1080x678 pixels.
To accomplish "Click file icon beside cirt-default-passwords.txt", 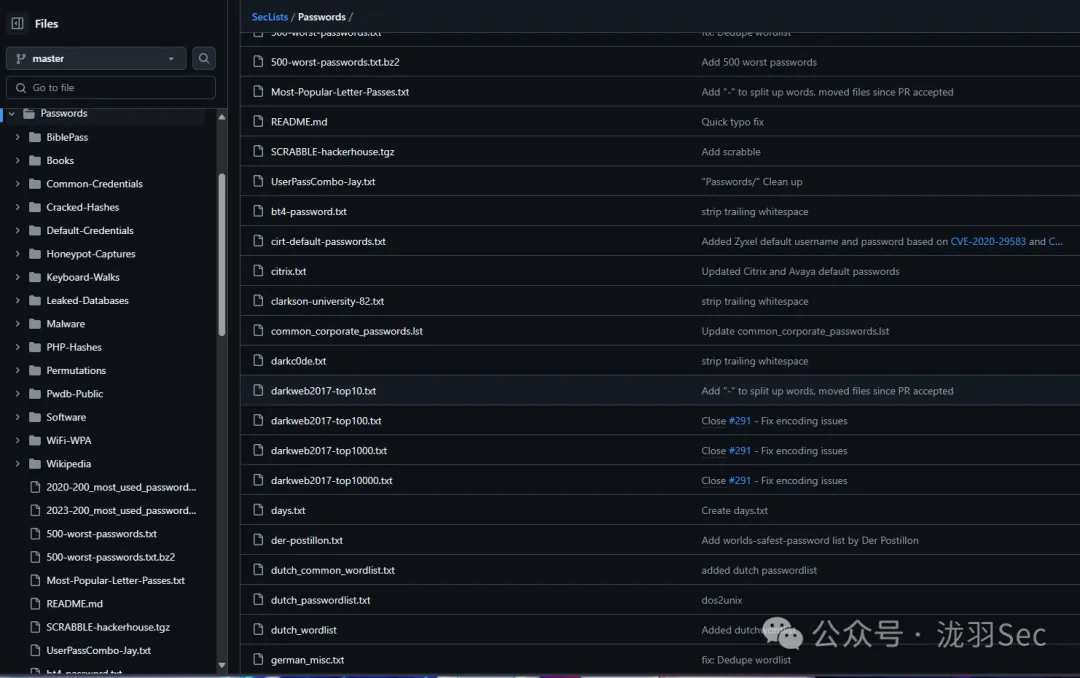I will [258, 241].
